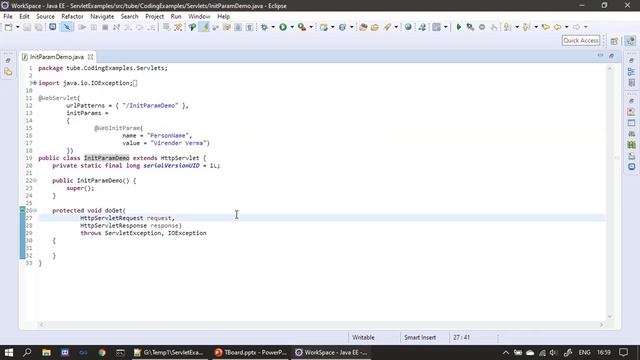Open the Forward history dropdown arrow

(586, 27)
